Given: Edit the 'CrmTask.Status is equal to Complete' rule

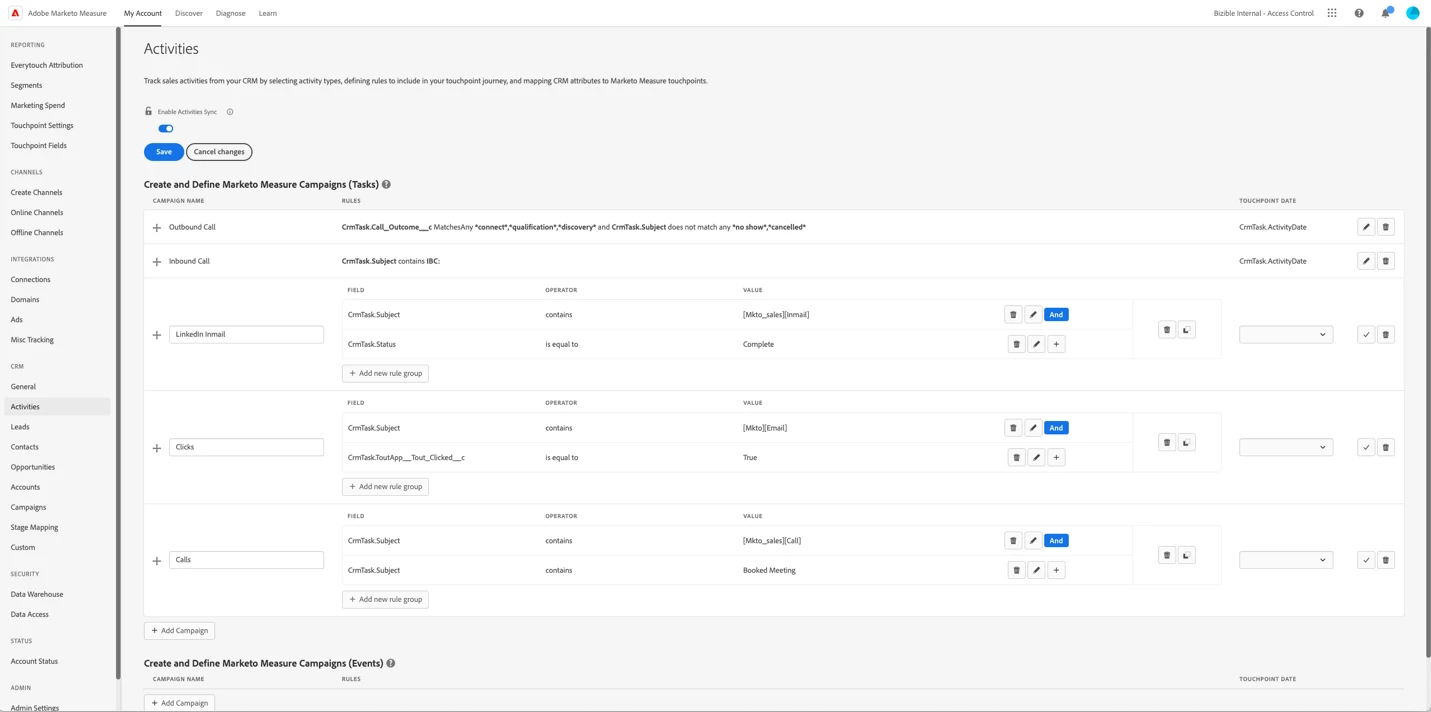Looking at the screenshot, I should [x=1036, y=344].
